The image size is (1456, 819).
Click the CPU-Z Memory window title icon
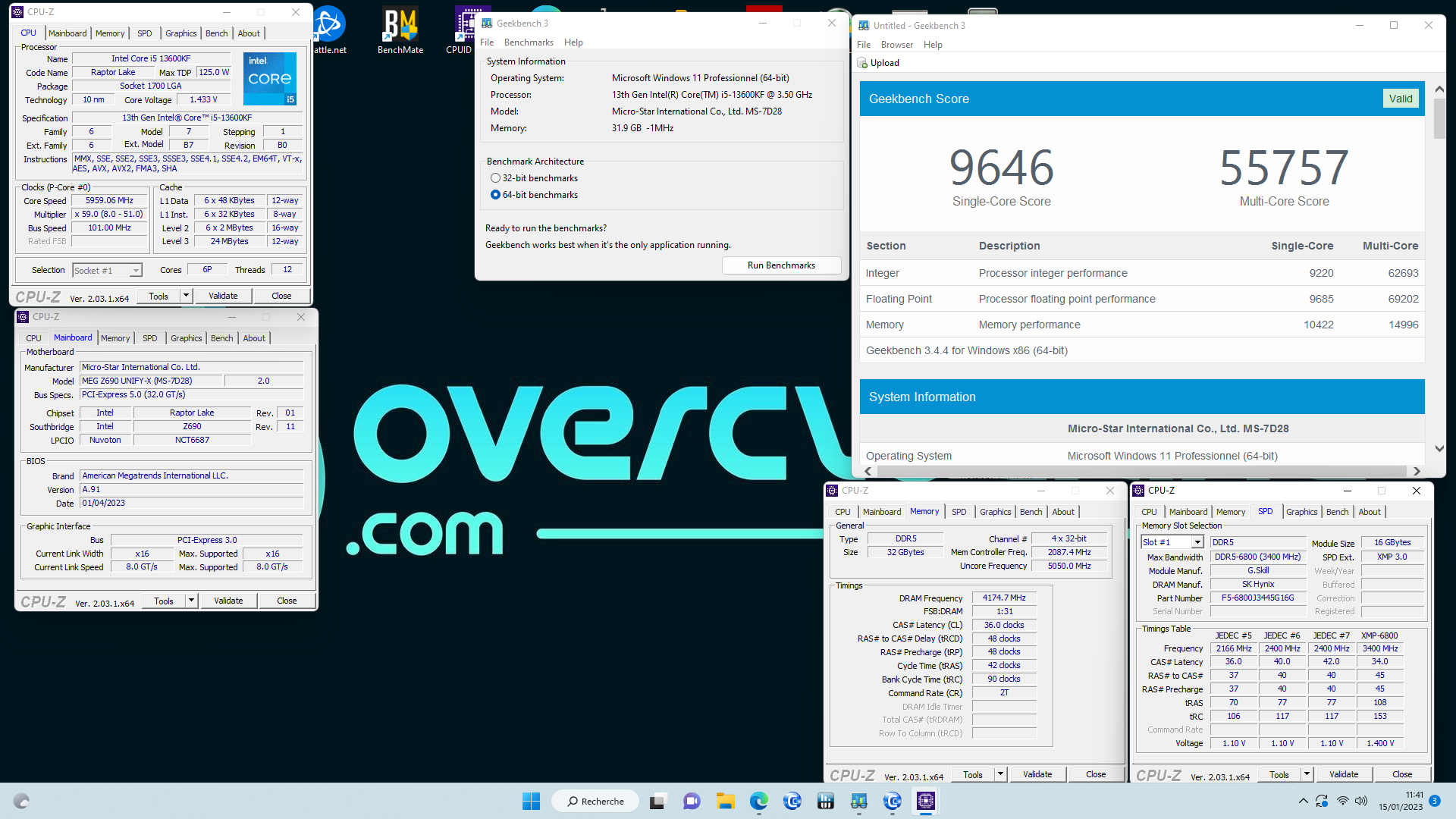click(x=832, y=491)
